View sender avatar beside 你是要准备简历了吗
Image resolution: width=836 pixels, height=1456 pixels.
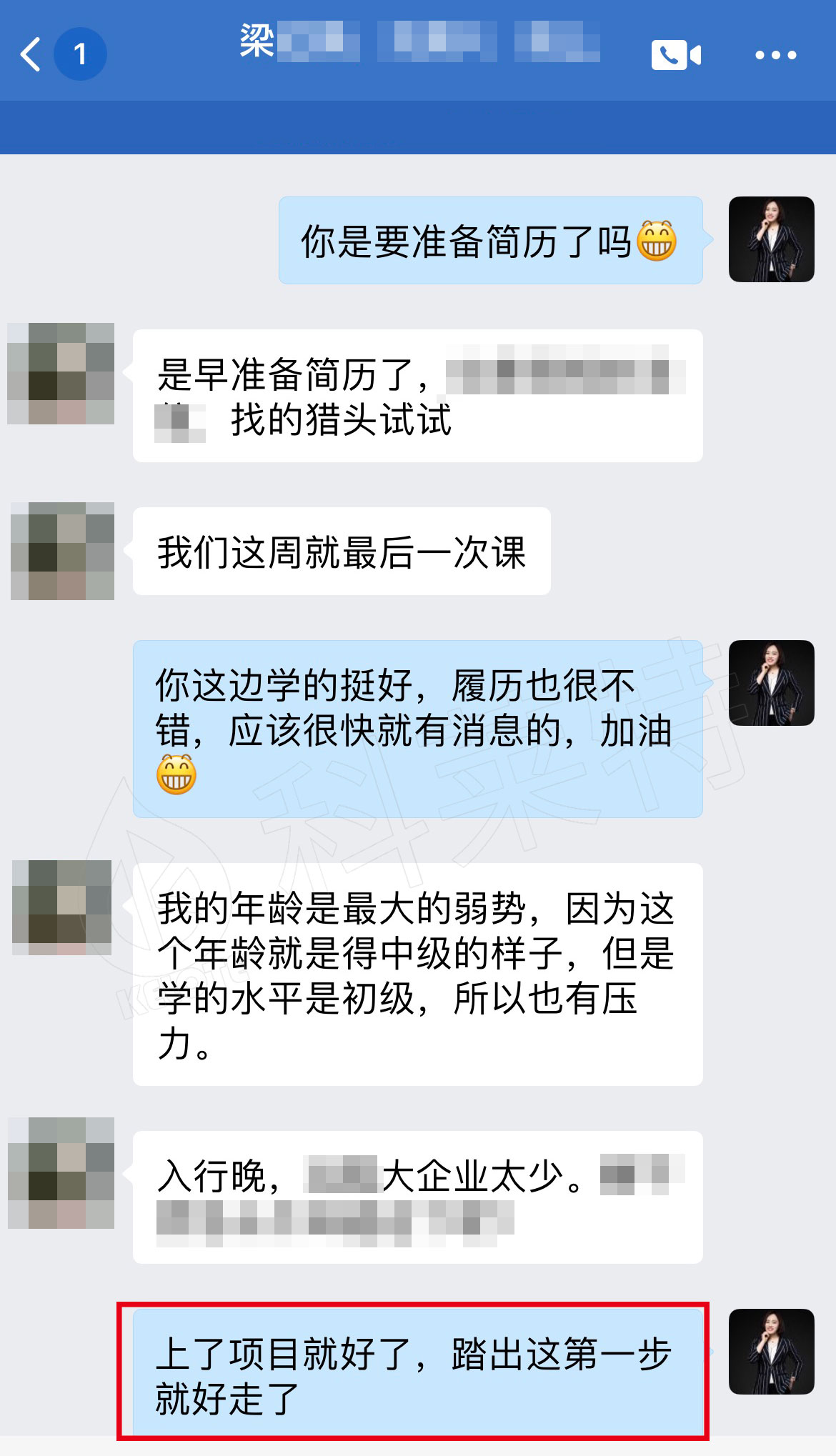772,239
